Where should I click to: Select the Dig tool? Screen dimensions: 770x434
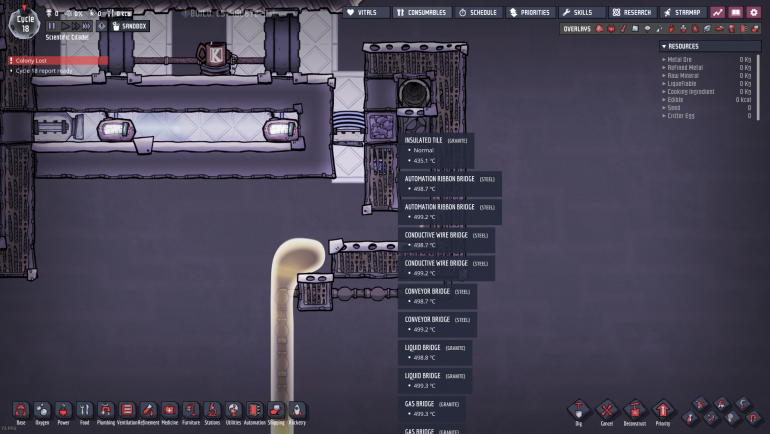pyautogui.click(x=579, y=410)
